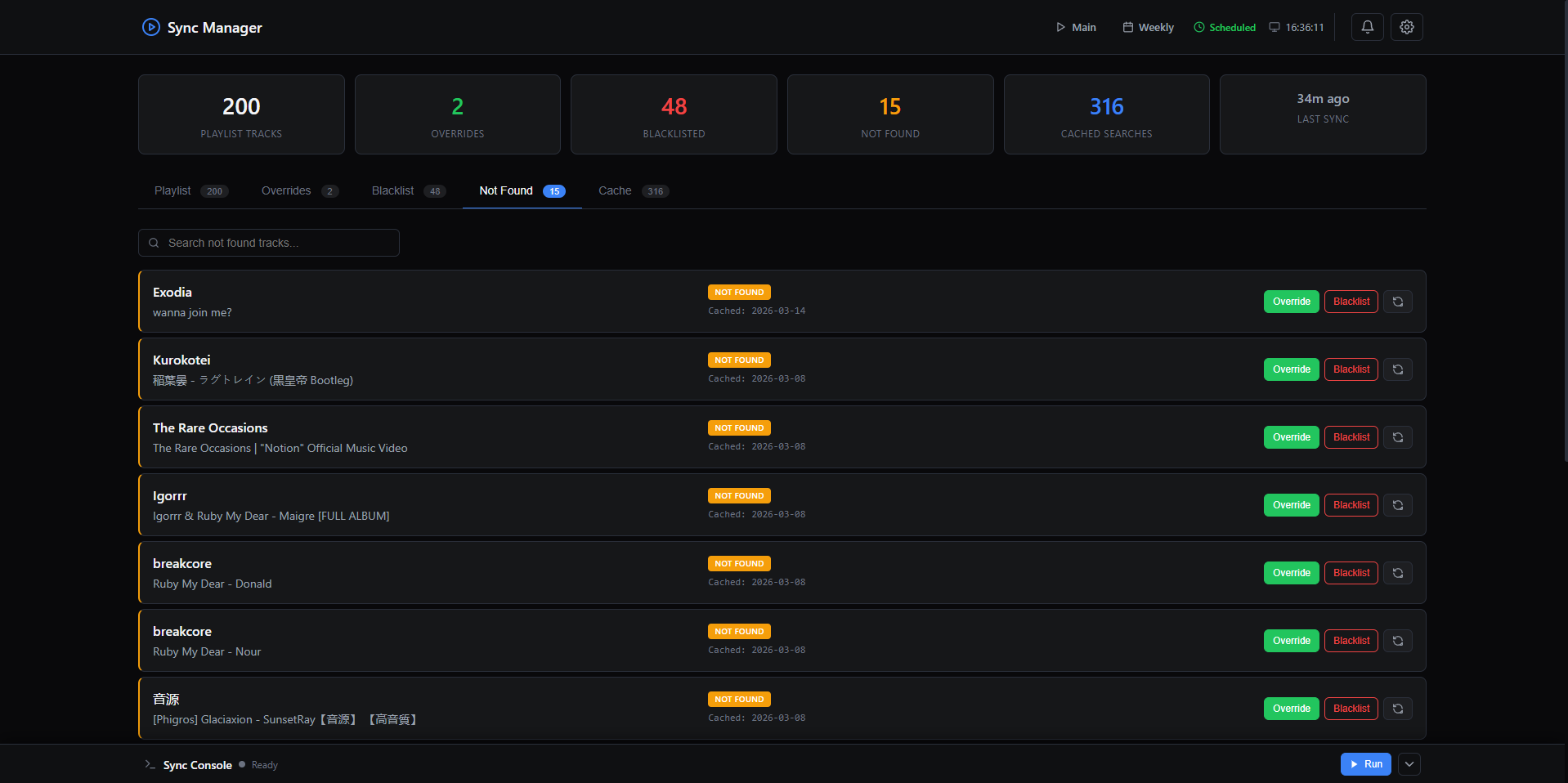1568x783 pixels.
Task: Click the refresh icon for Kurokotei
Action: (x=1397, y=369)
